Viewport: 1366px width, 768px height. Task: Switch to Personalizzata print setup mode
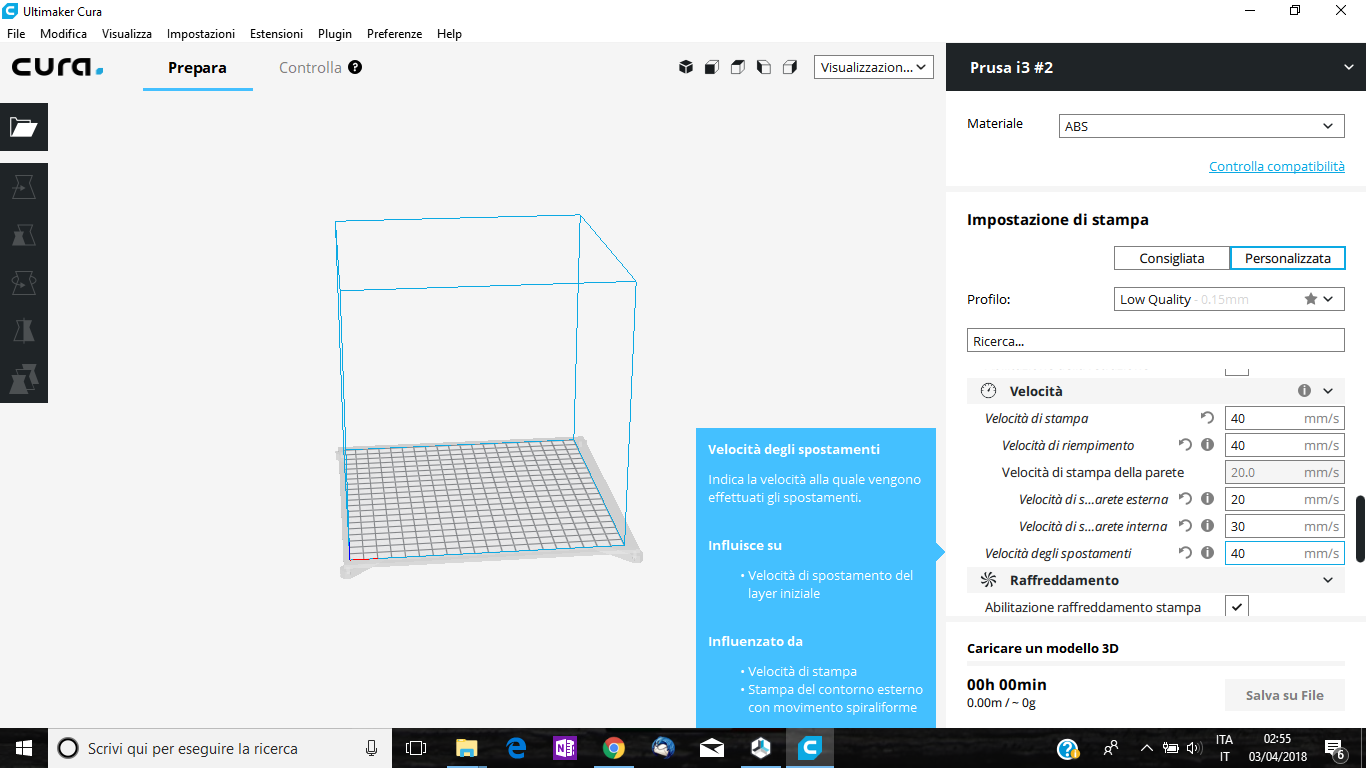pos(1287,258)
